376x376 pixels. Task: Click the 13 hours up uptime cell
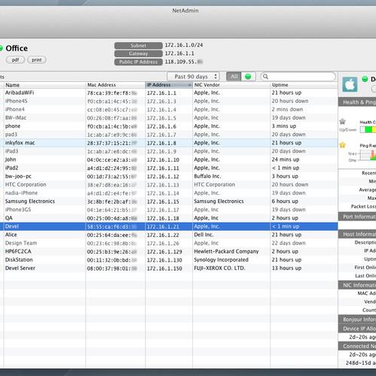[x=286, y=268]
